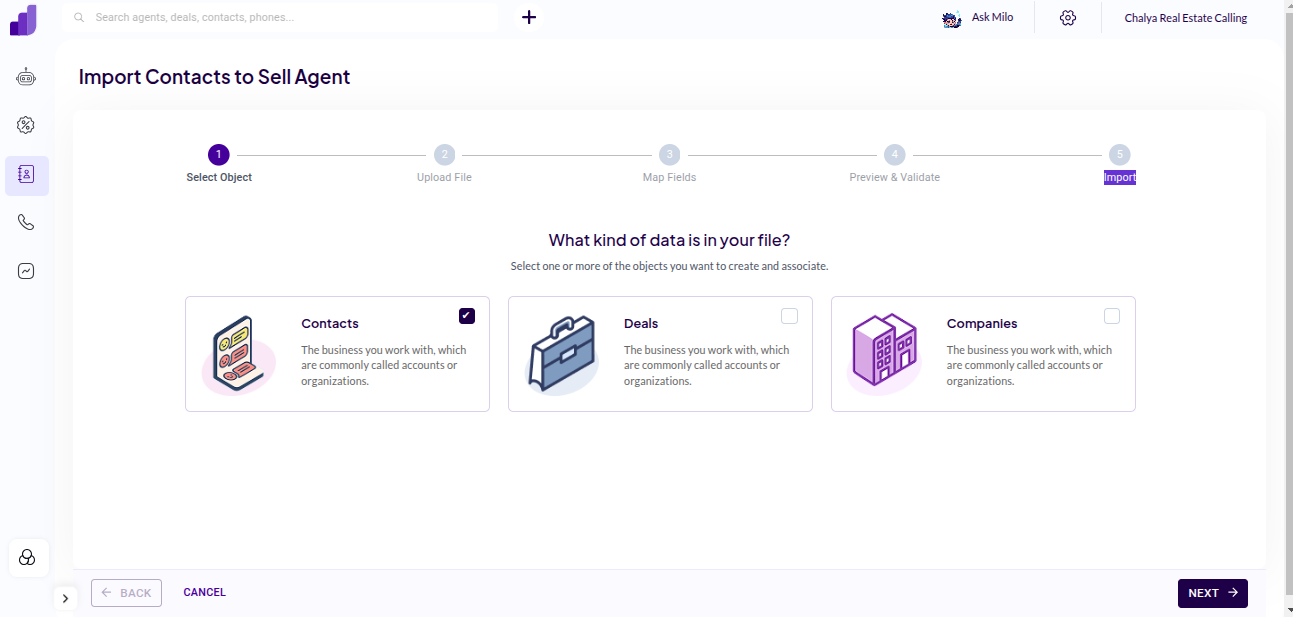1293x617 pixels.
Task: Check the Deals checkbox
Action: [x=790, y=316]
